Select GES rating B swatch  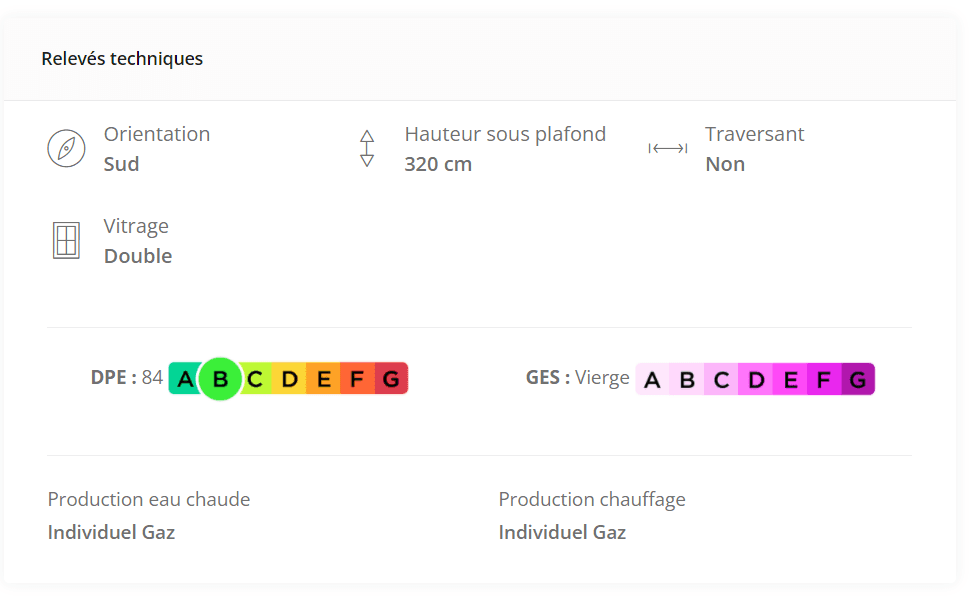click(x=687, y=379)
